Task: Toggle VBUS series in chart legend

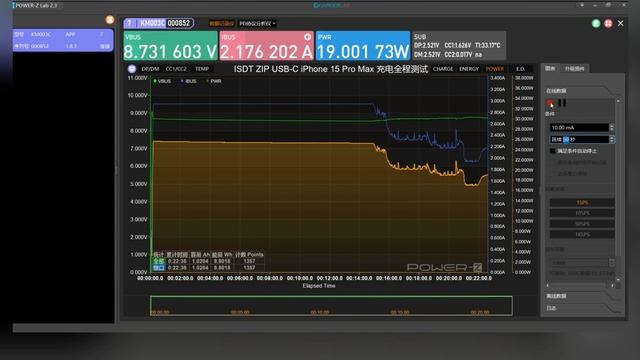Action: pyautogui.click(x=162, y=81)
